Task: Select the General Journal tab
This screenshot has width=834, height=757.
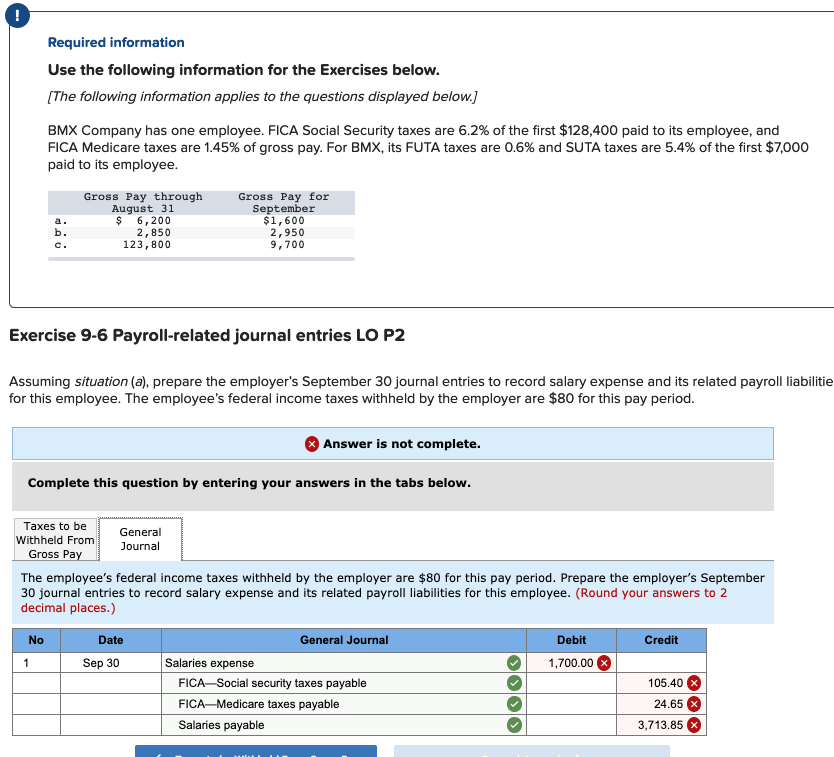Action: [x=140, y=539]
